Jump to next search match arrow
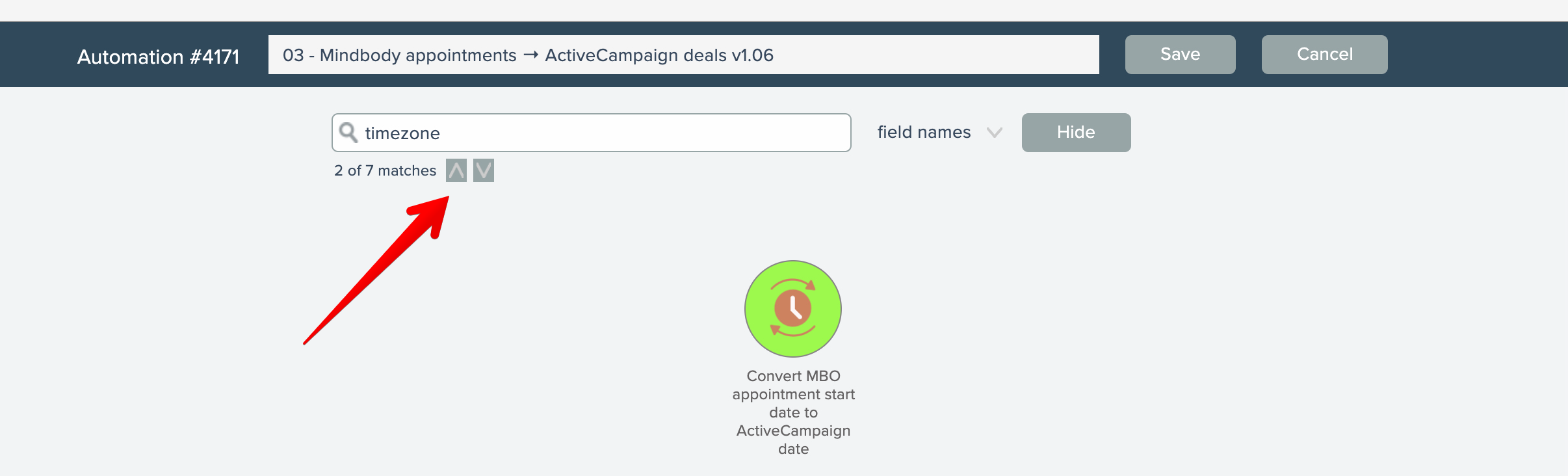Screen dimensions: 1568x476 click(484, 170)
